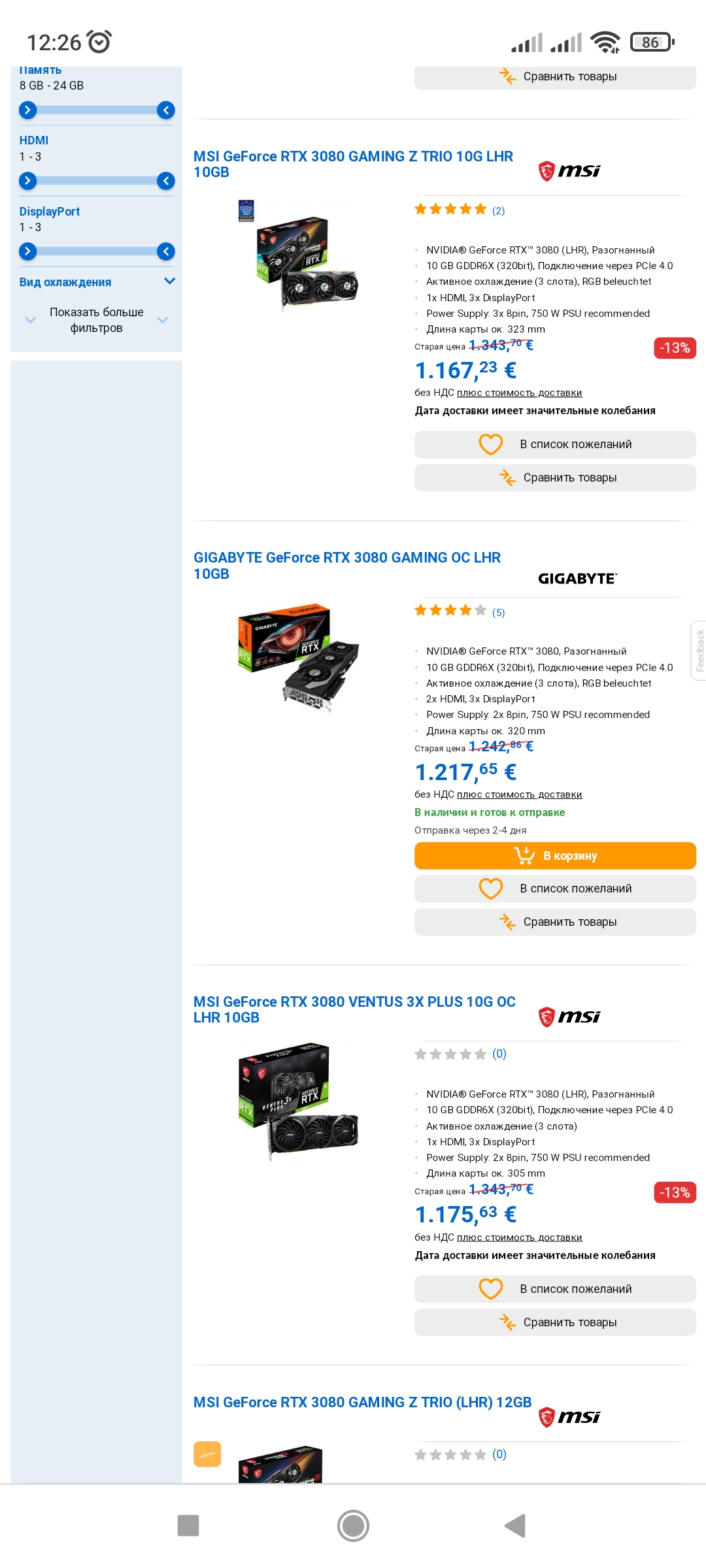Image resolution: width=706 pixels, height=1568 pixels.
Task: Click Сравнить товары under VENTUS 3X PLUS
Action: (555, 1322)
